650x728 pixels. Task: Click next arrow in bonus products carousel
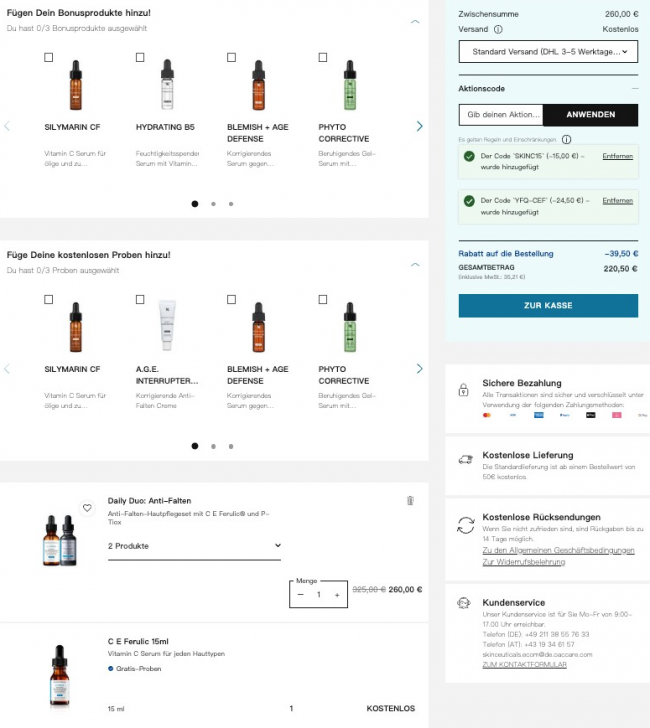[x=419, y=126]
